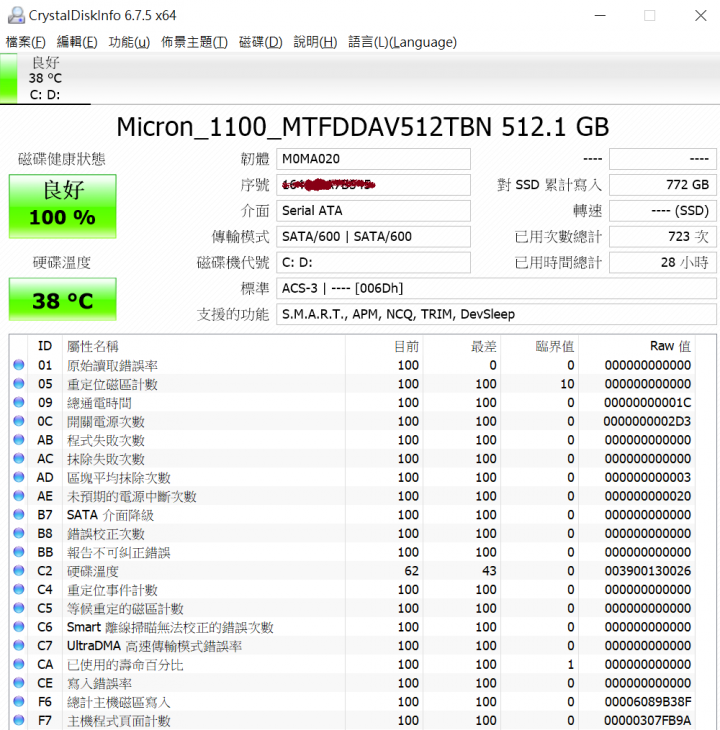Screen dimensions: 720x730
Task: Click the standard field ACS-3 | ---- [006Dh]
Action: 496,288
